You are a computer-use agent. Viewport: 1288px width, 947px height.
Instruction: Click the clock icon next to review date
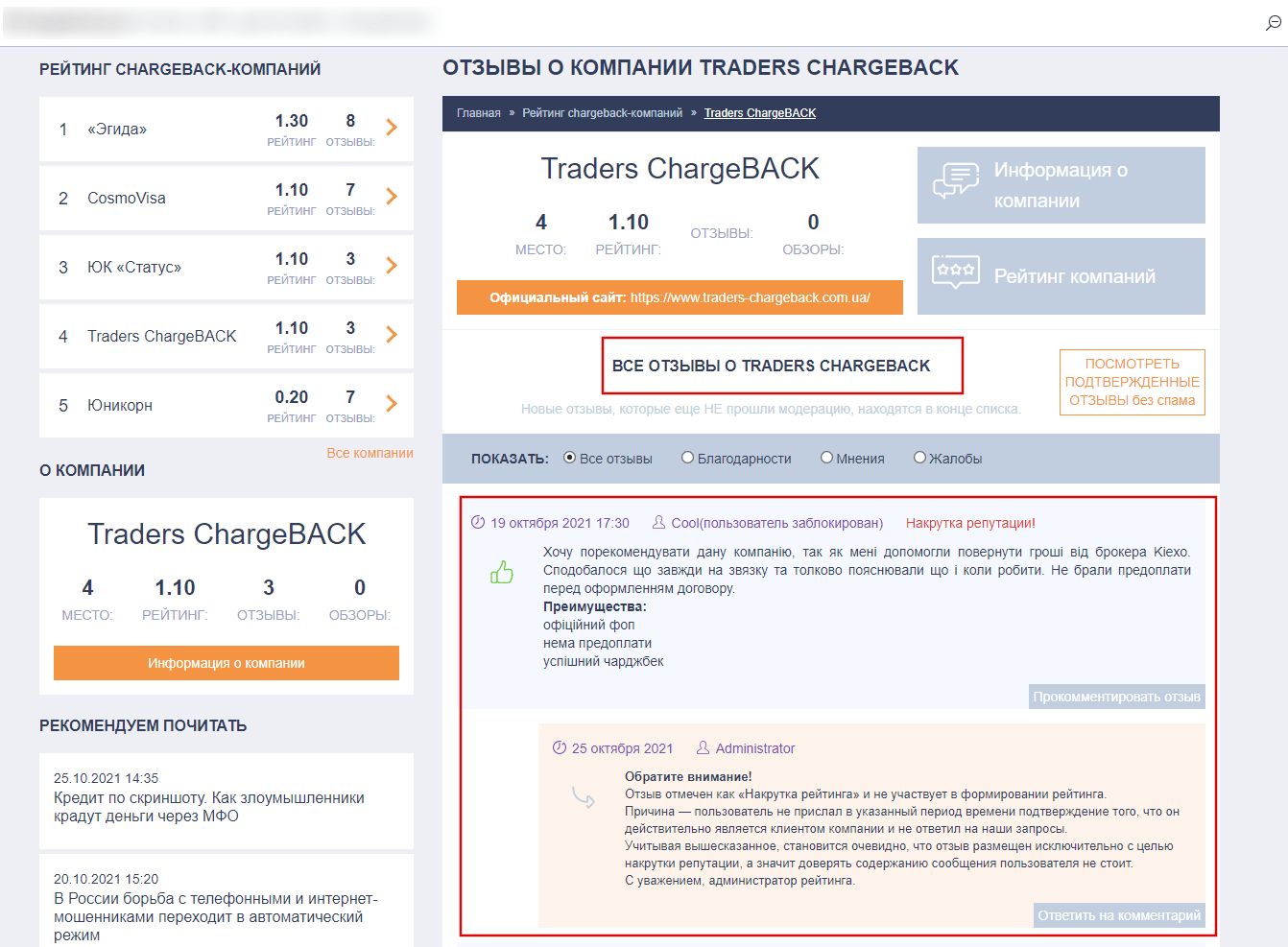[x=480, y=523]
